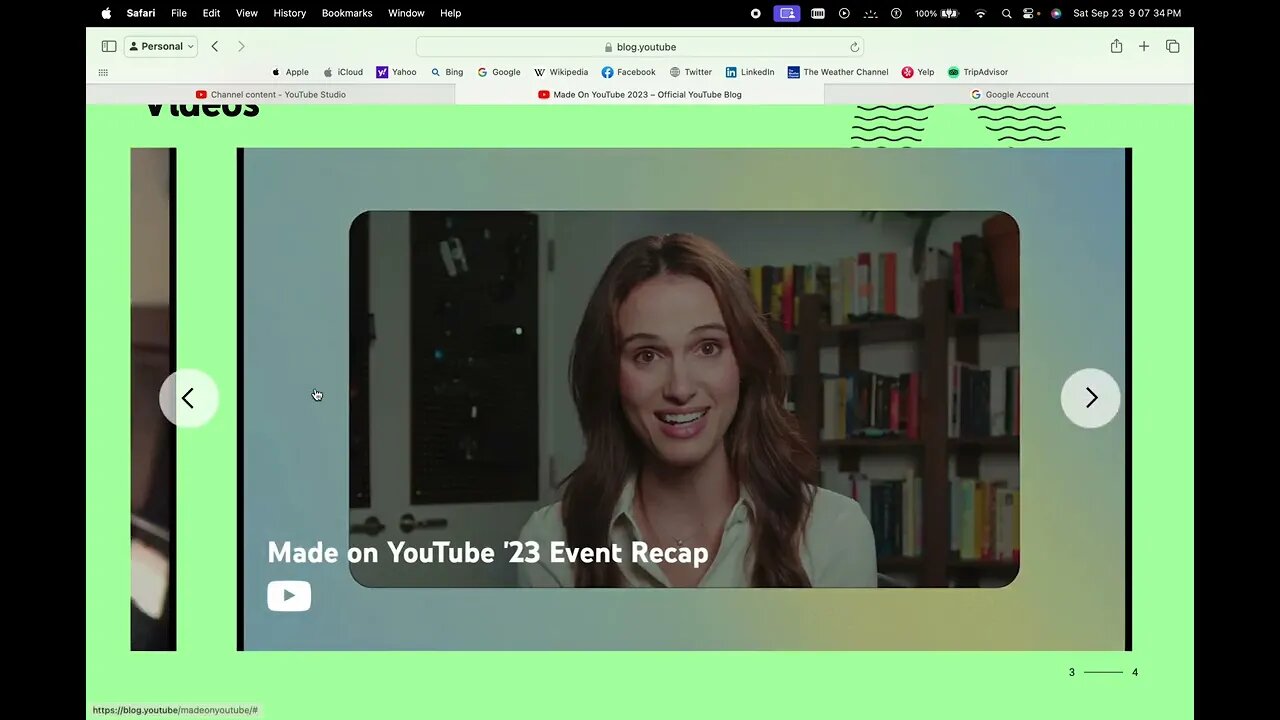The image size is (1280, 720).
Task: Open the Bookmarks menu
Action: (347, 13)
